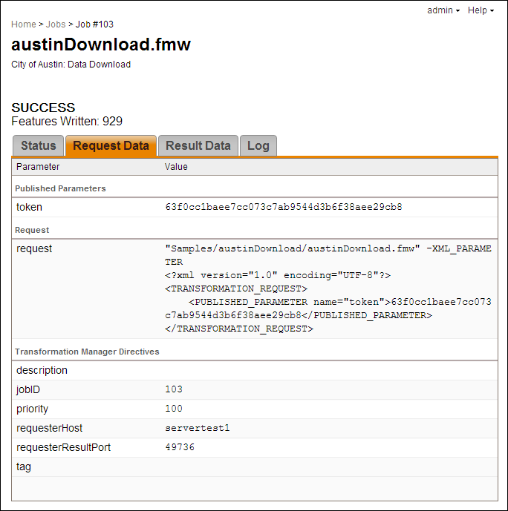Click the priority value 100
Screen dimensions: 508x511
coord(174,409)
